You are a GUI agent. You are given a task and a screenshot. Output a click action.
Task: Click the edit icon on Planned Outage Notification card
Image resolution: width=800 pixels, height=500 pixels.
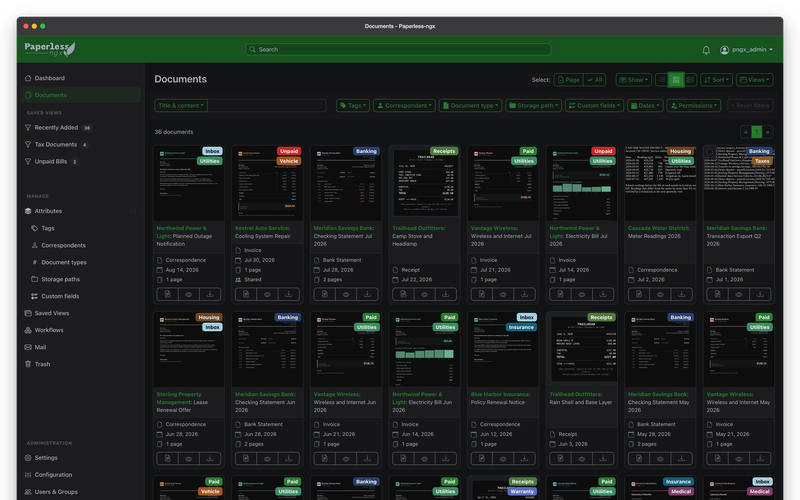tap(167, 294)
